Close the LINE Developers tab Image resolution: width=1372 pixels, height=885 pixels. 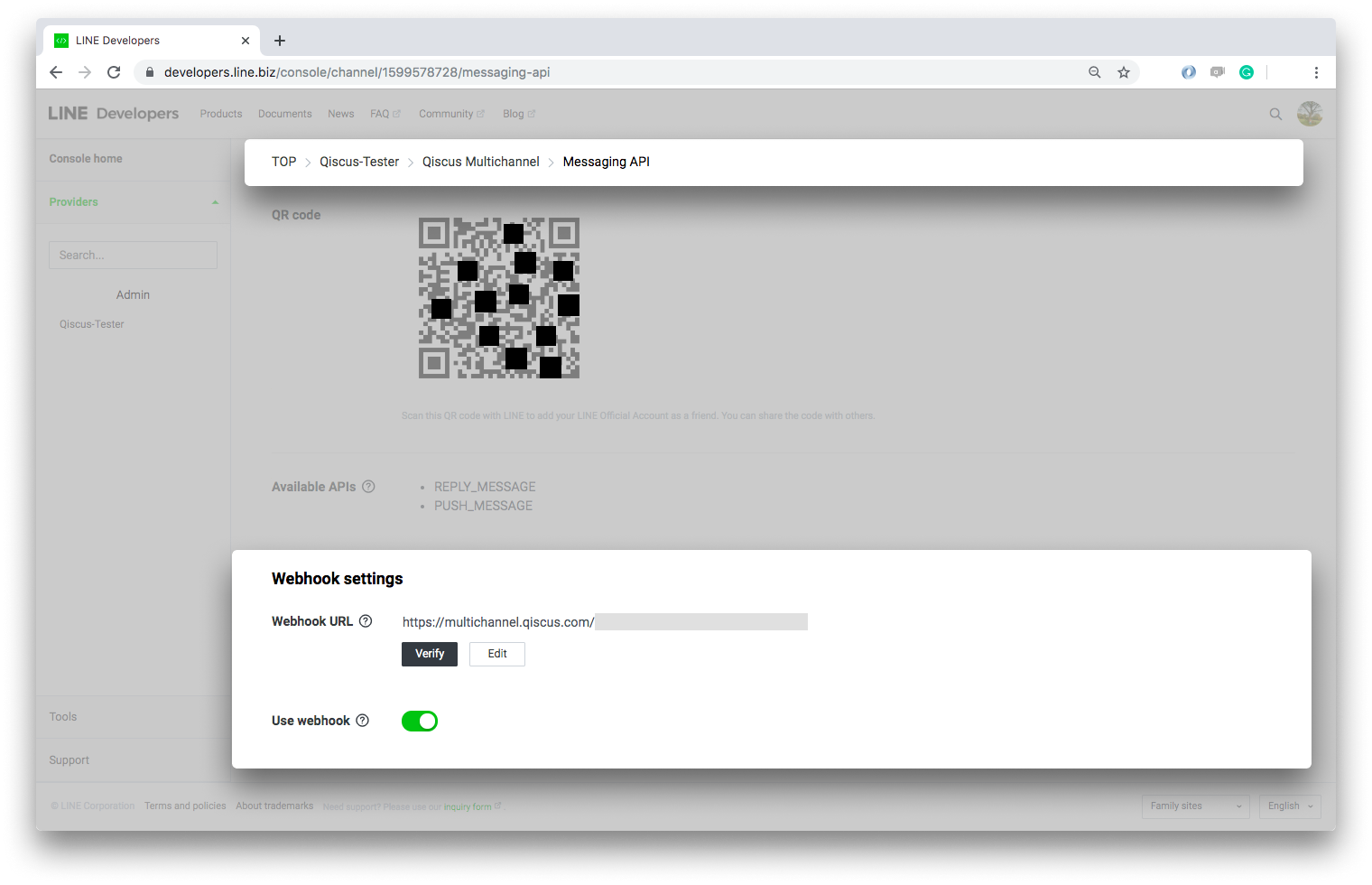click(x=246, y=41)
